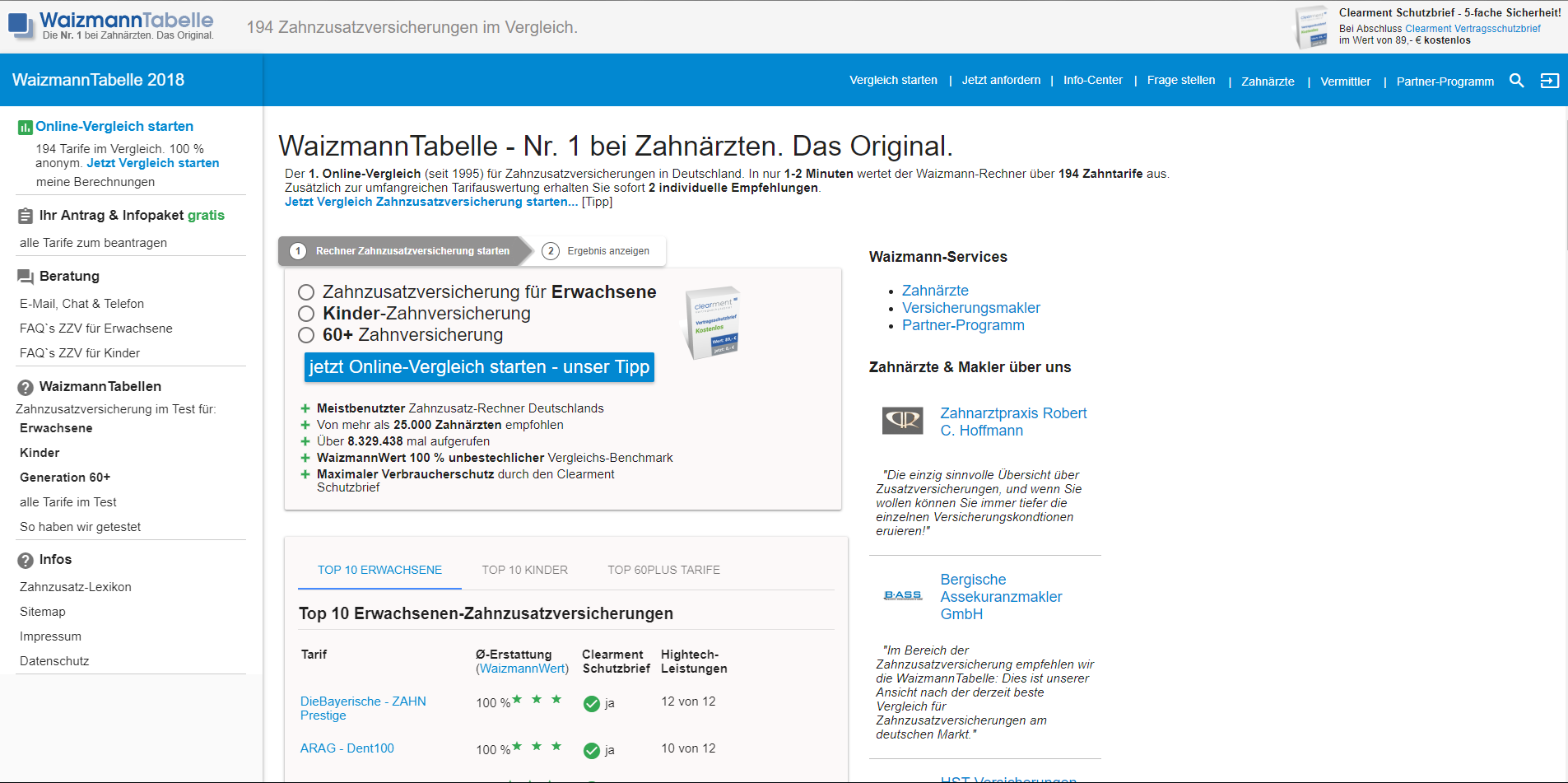This screenshot has width=1568, height=783.
Task: Click the Clearment box image in the calculator
Action: pyautogui.click(x=713, y=323)
